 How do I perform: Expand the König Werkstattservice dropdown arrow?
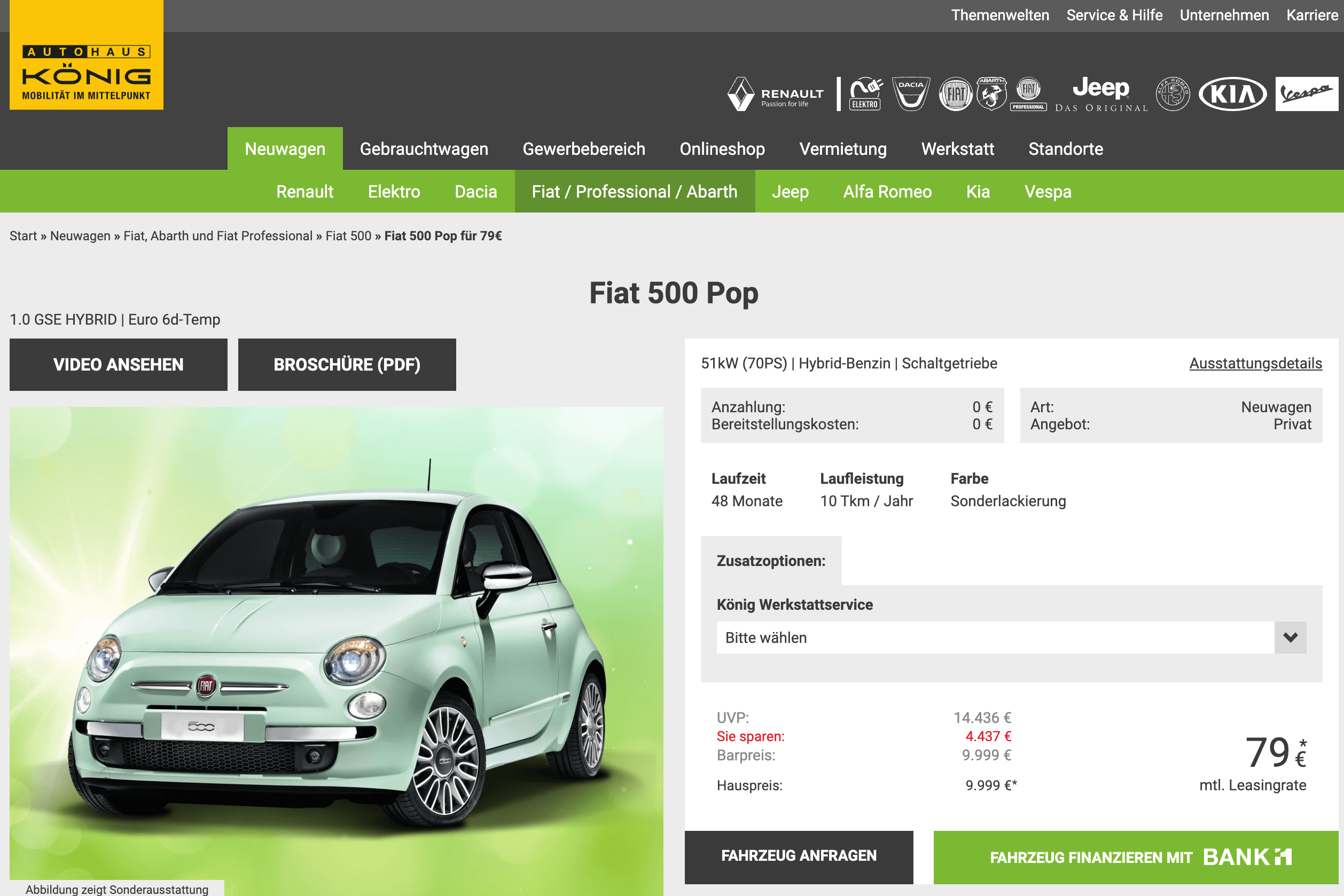[1290, 638]
